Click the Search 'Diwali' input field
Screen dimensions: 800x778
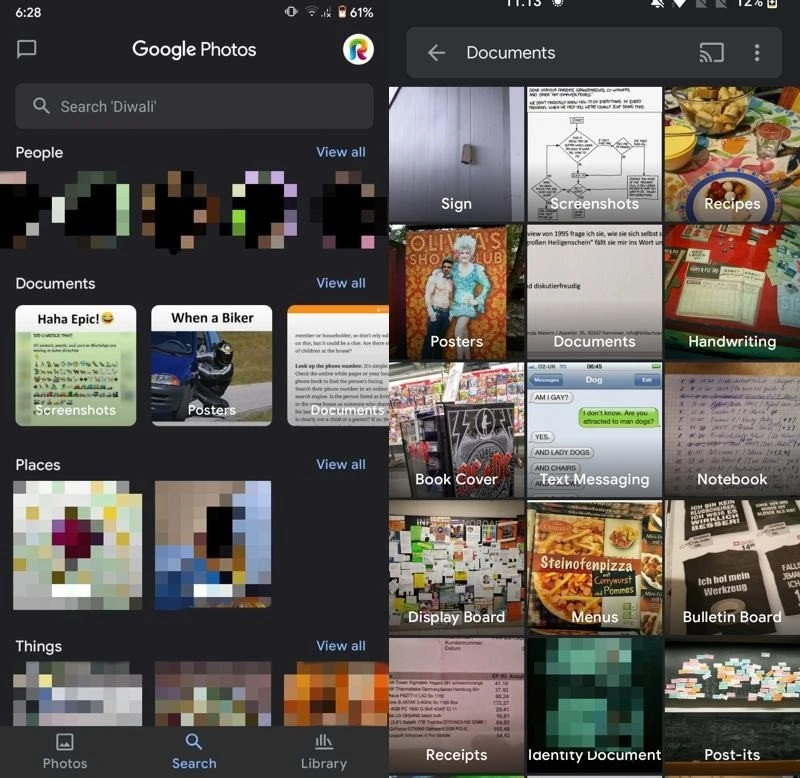point(194,106)
